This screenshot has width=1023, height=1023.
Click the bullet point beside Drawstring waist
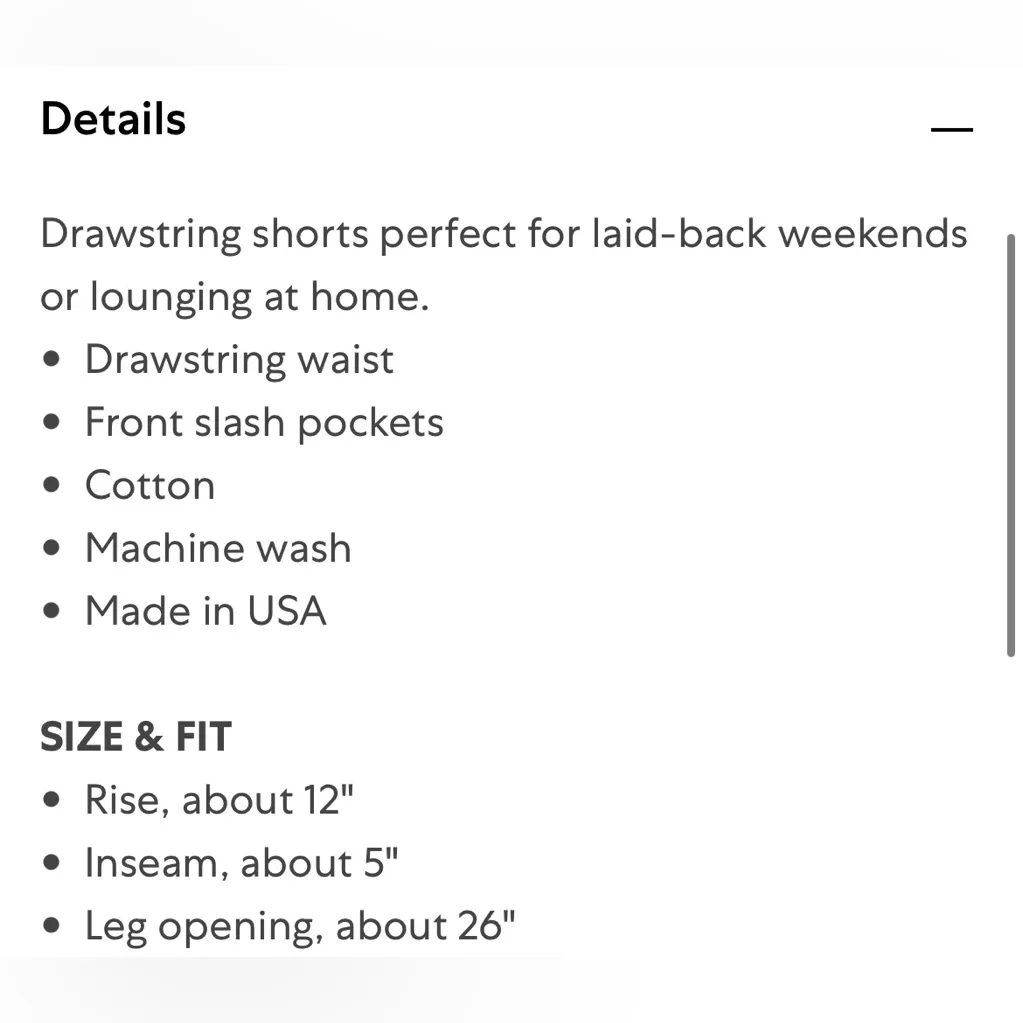(51, 359)
